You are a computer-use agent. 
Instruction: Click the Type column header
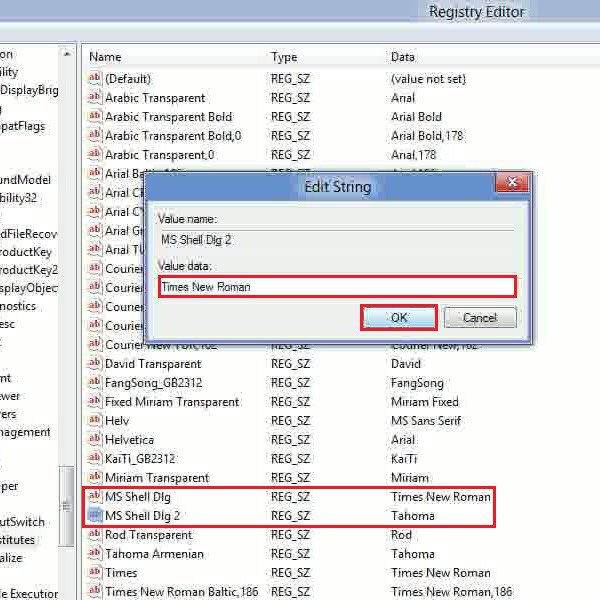(284, 57)
